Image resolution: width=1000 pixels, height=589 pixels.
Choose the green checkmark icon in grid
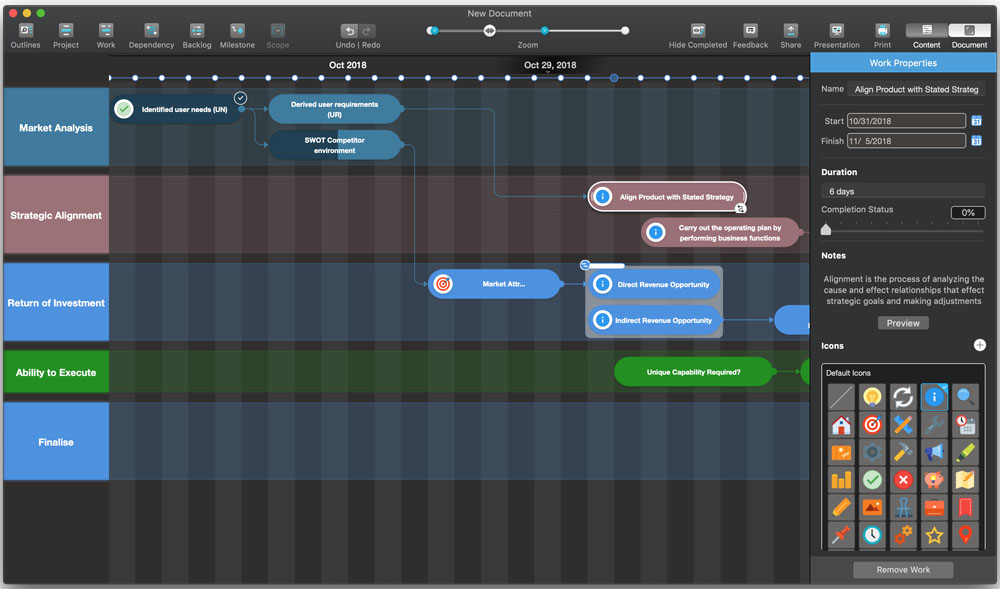(x=872, y=479)
